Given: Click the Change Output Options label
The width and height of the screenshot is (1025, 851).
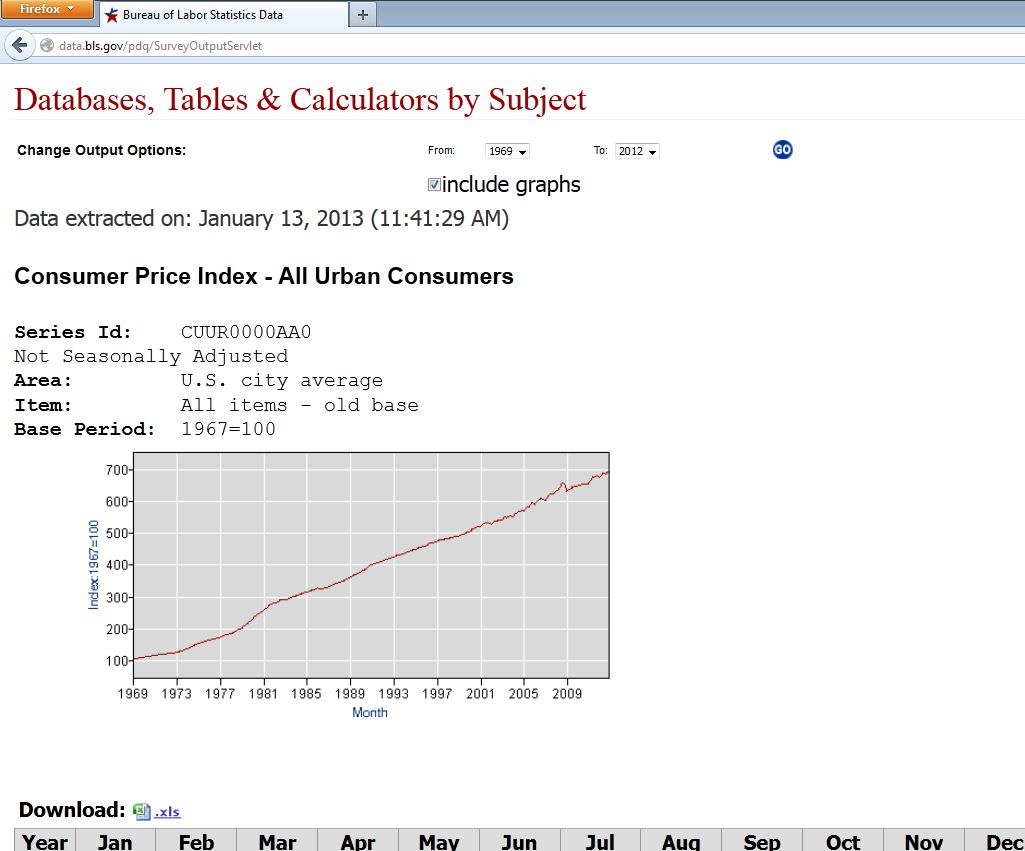Looking at the screenshot, I should (101, 150).
